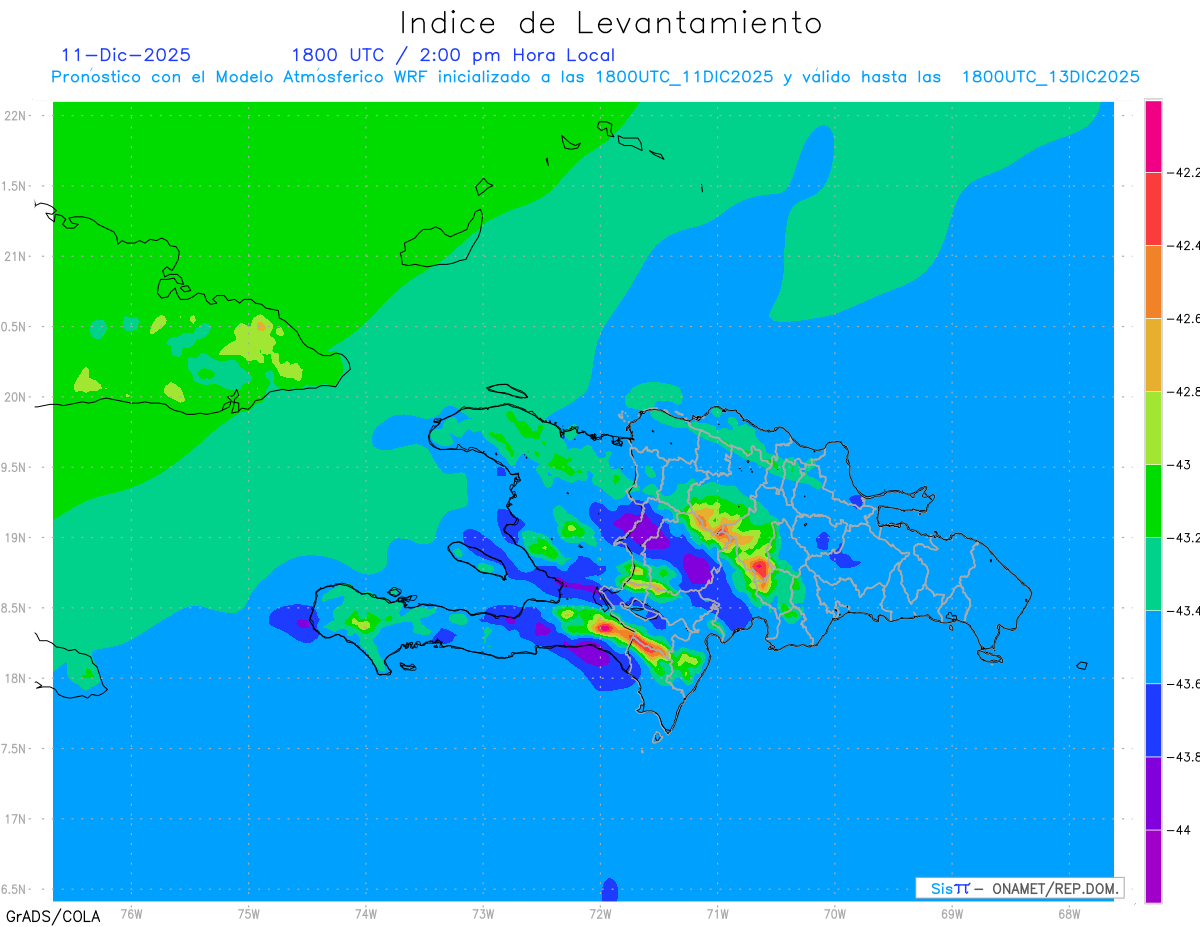This screenshot has width=1200, height=927.
Task: Click the '-43.6' color scale label
Action: tap(1184, 684)
